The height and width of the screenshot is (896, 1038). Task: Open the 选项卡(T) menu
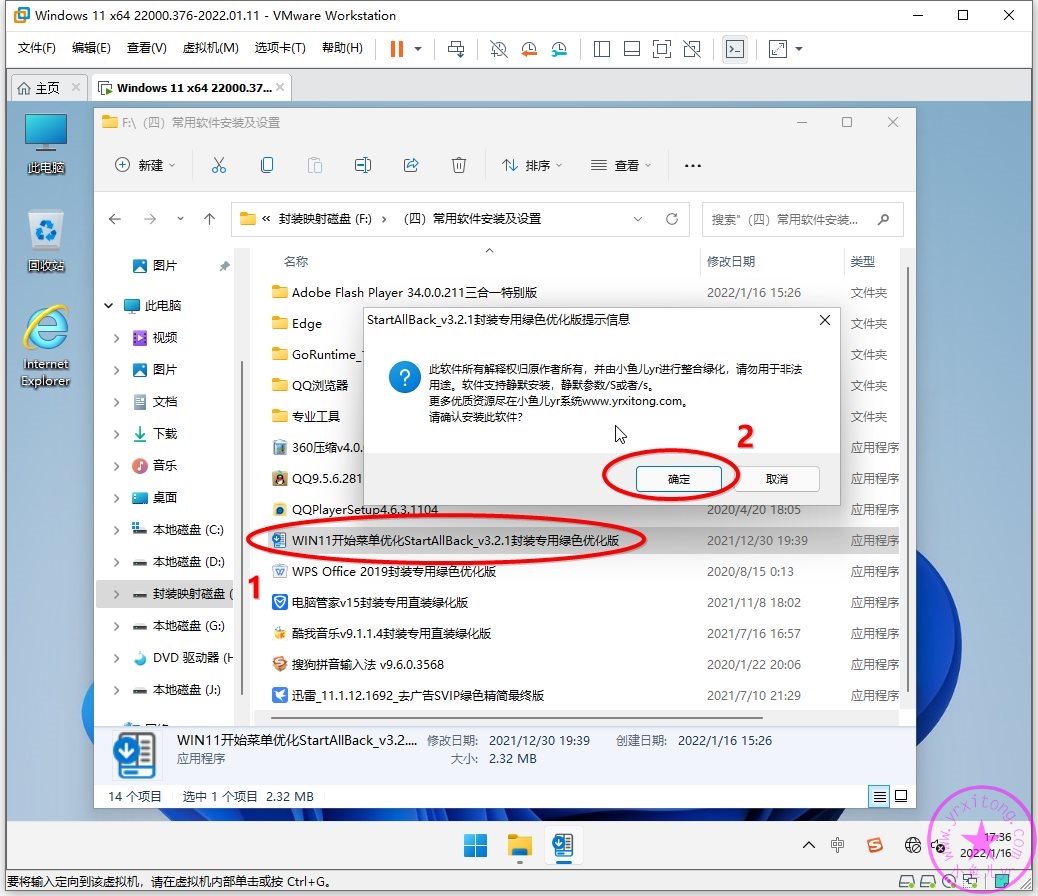[280, 48]
